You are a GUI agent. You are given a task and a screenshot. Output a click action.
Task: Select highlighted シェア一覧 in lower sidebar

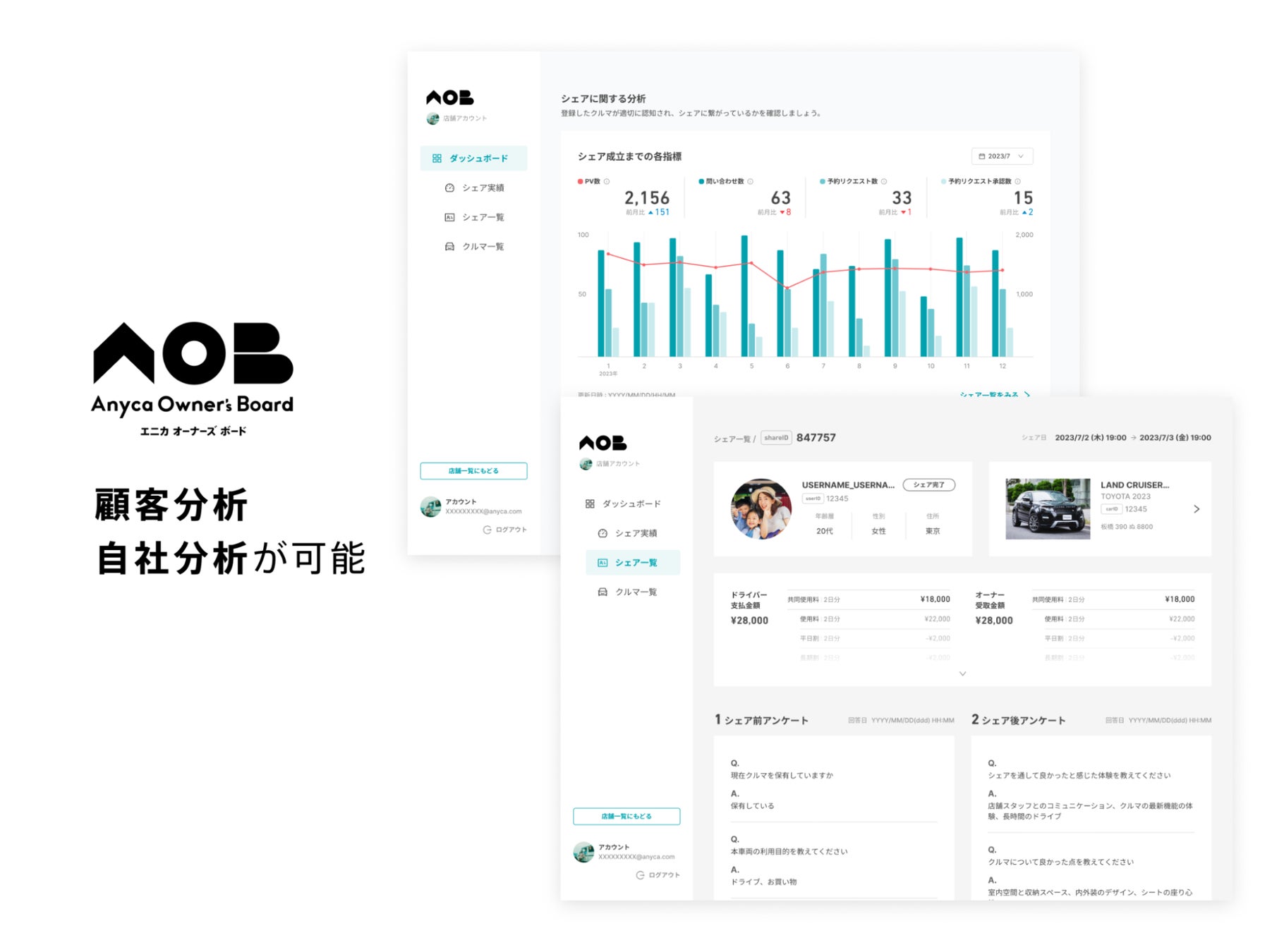[633, 563]
